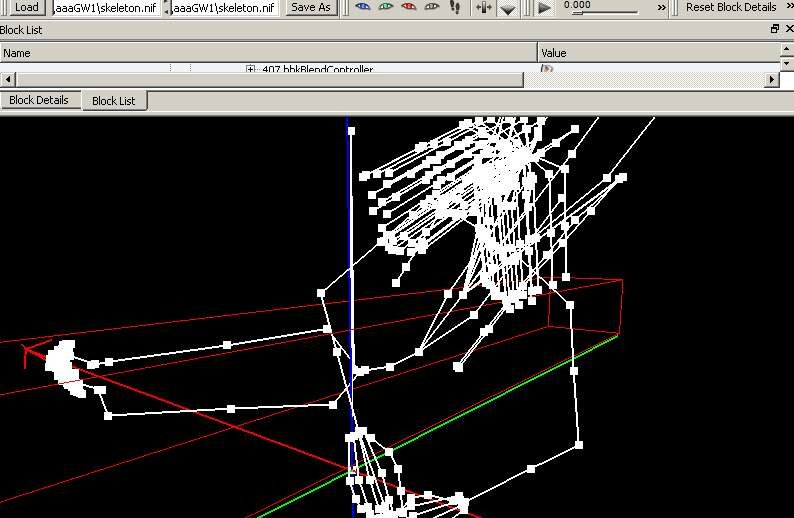Click the Block List vertical scroll up arrow
794x518 pixels.
pyautogui.click(x=786, y=50)
